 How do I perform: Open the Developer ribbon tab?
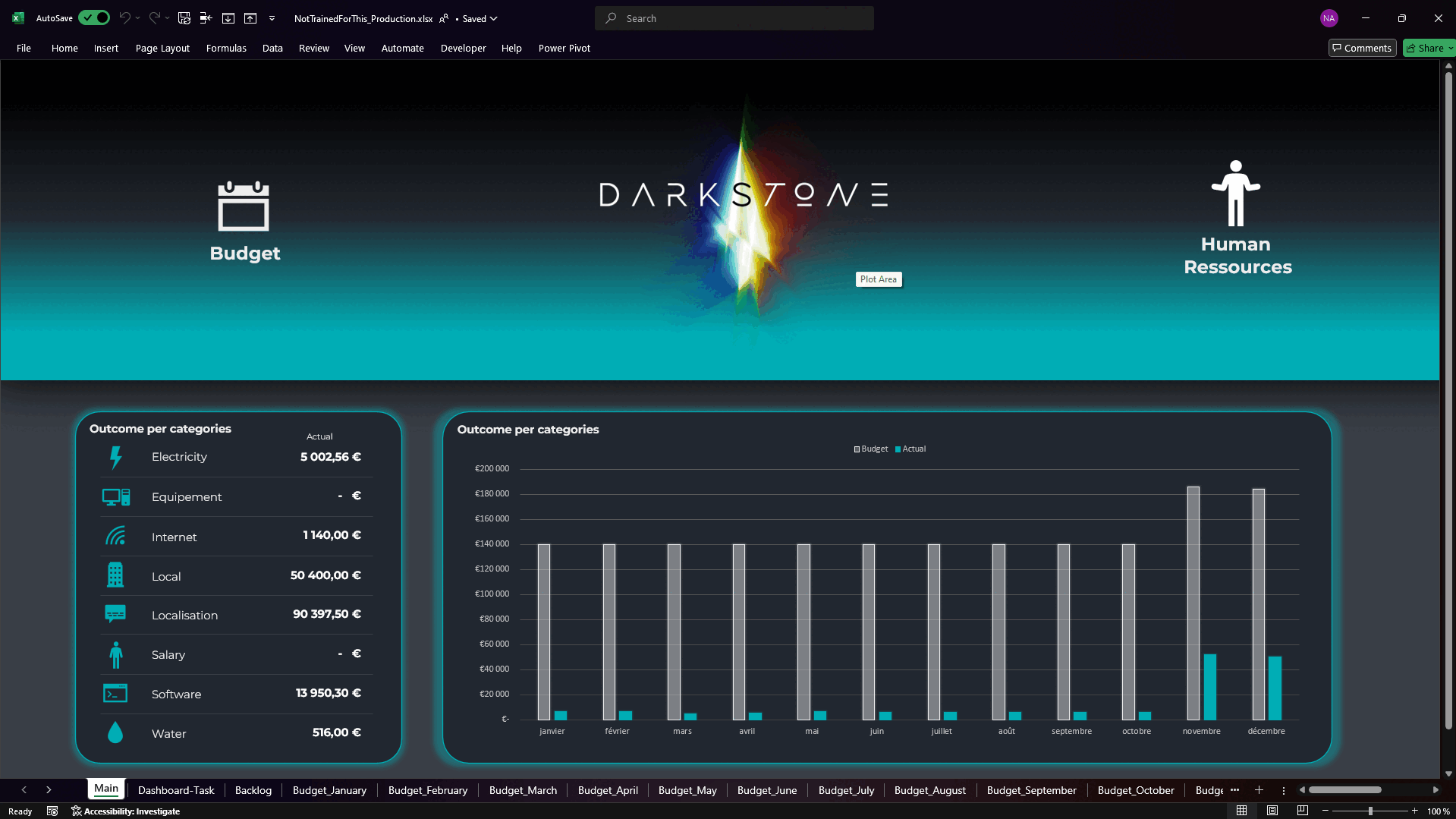pos(464,48)
